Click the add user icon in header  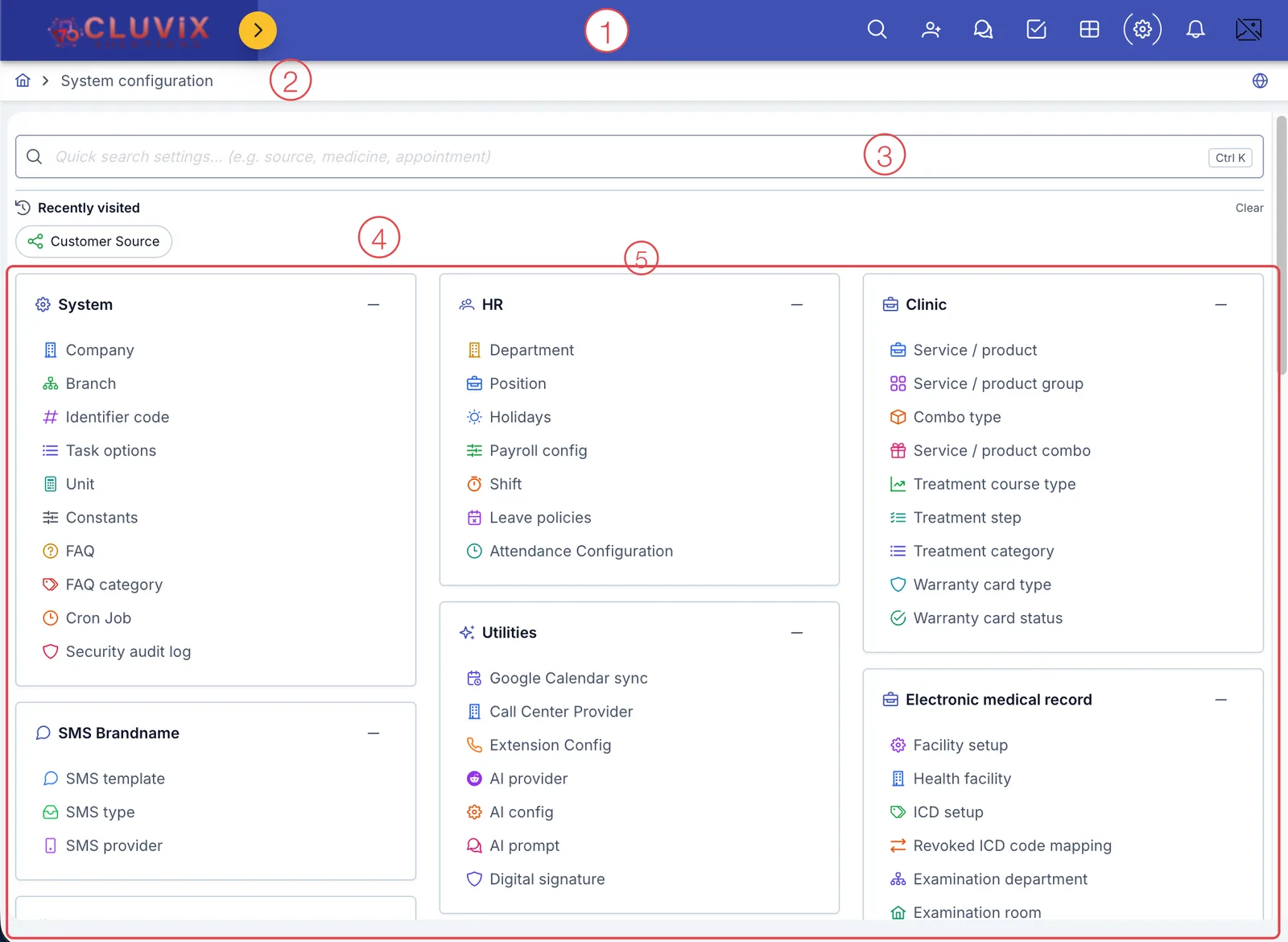931,30
